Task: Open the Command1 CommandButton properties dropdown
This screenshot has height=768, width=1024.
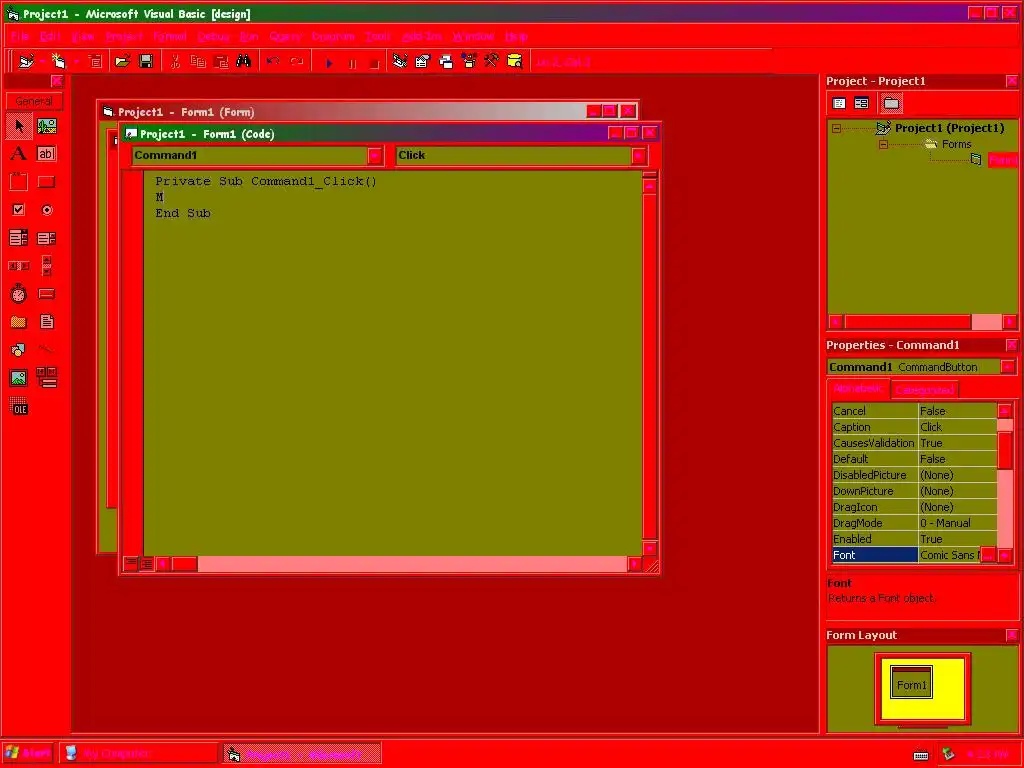Action: 1008,367
